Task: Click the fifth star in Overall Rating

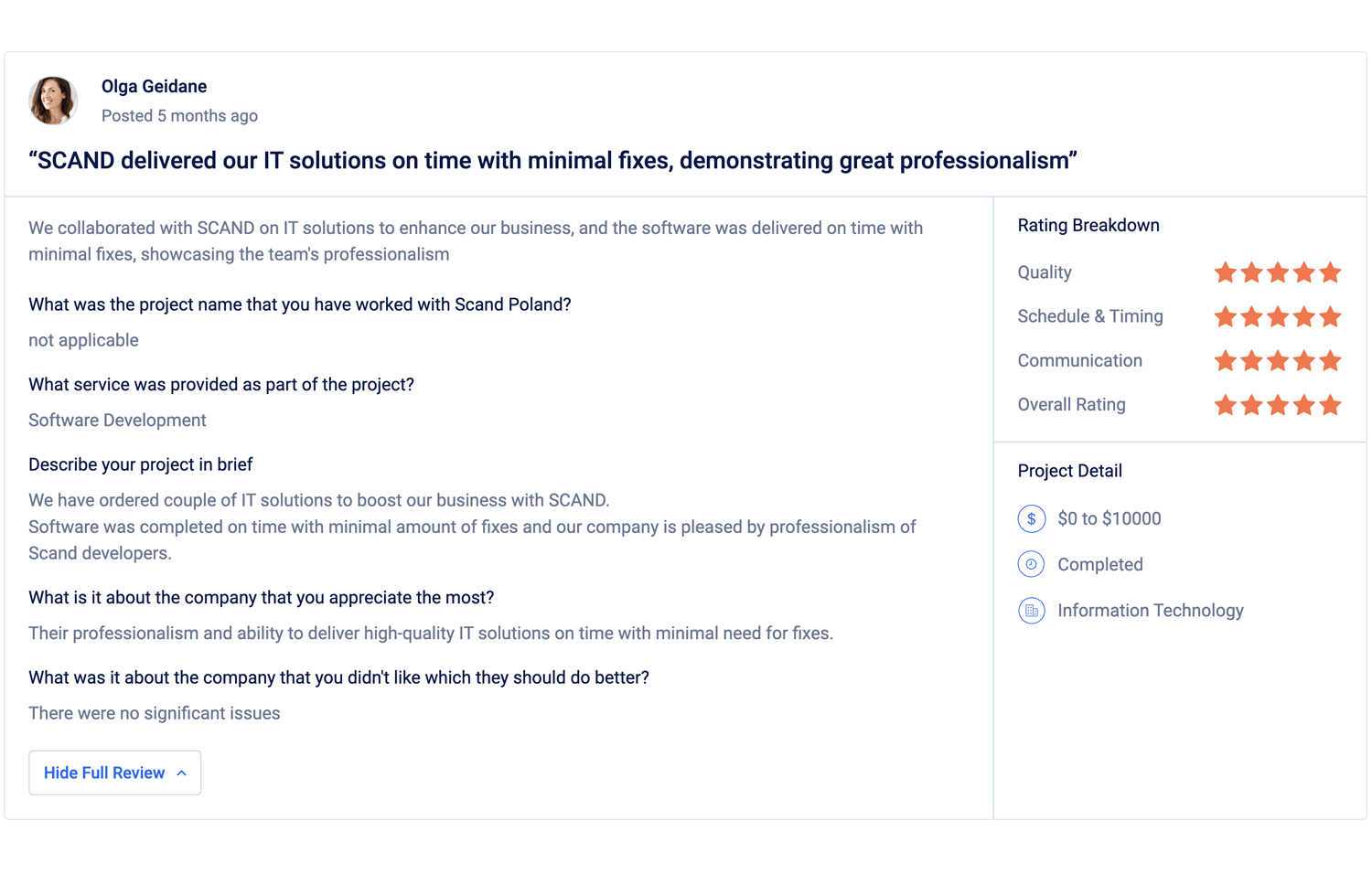Action: coord(1330,404)
